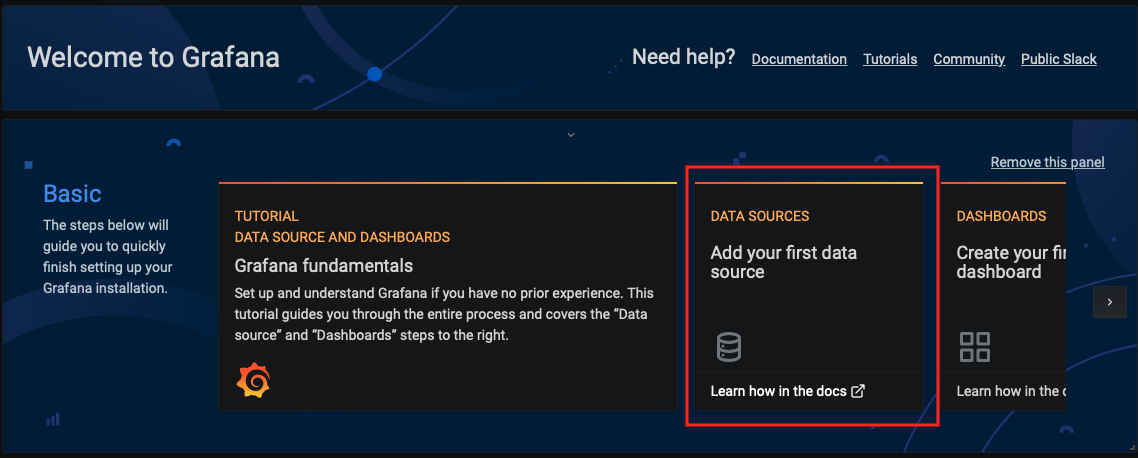The width and height of the screenshot is (1138, 458).
Task: Go to the Tutorials link
Action: tap(890, 59)
